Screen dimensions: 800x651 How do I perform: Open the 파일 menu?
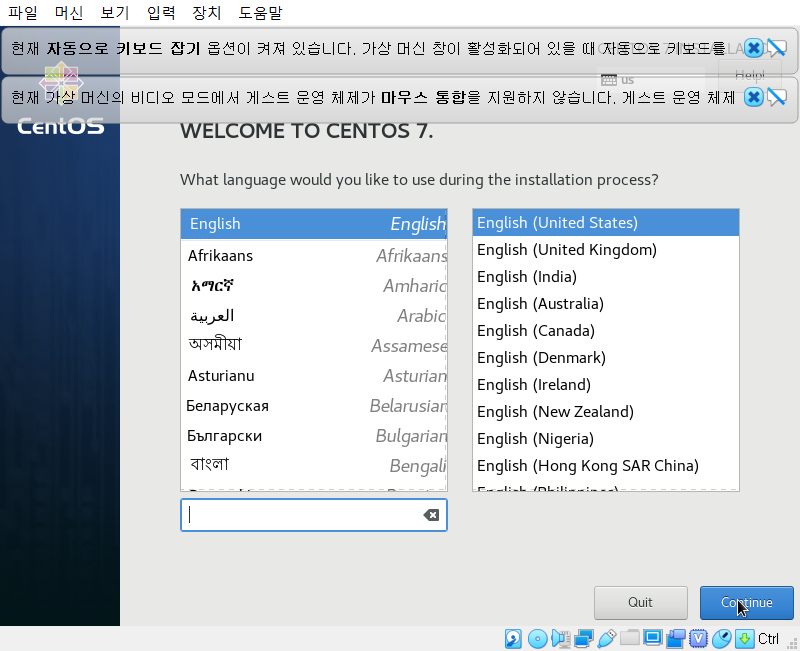22,12
